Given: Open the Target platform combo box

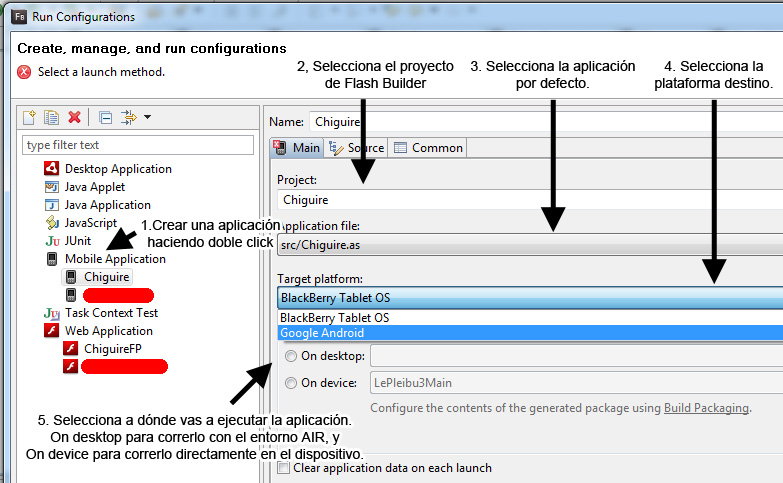Looking at the screenshot, I should 530,298.
